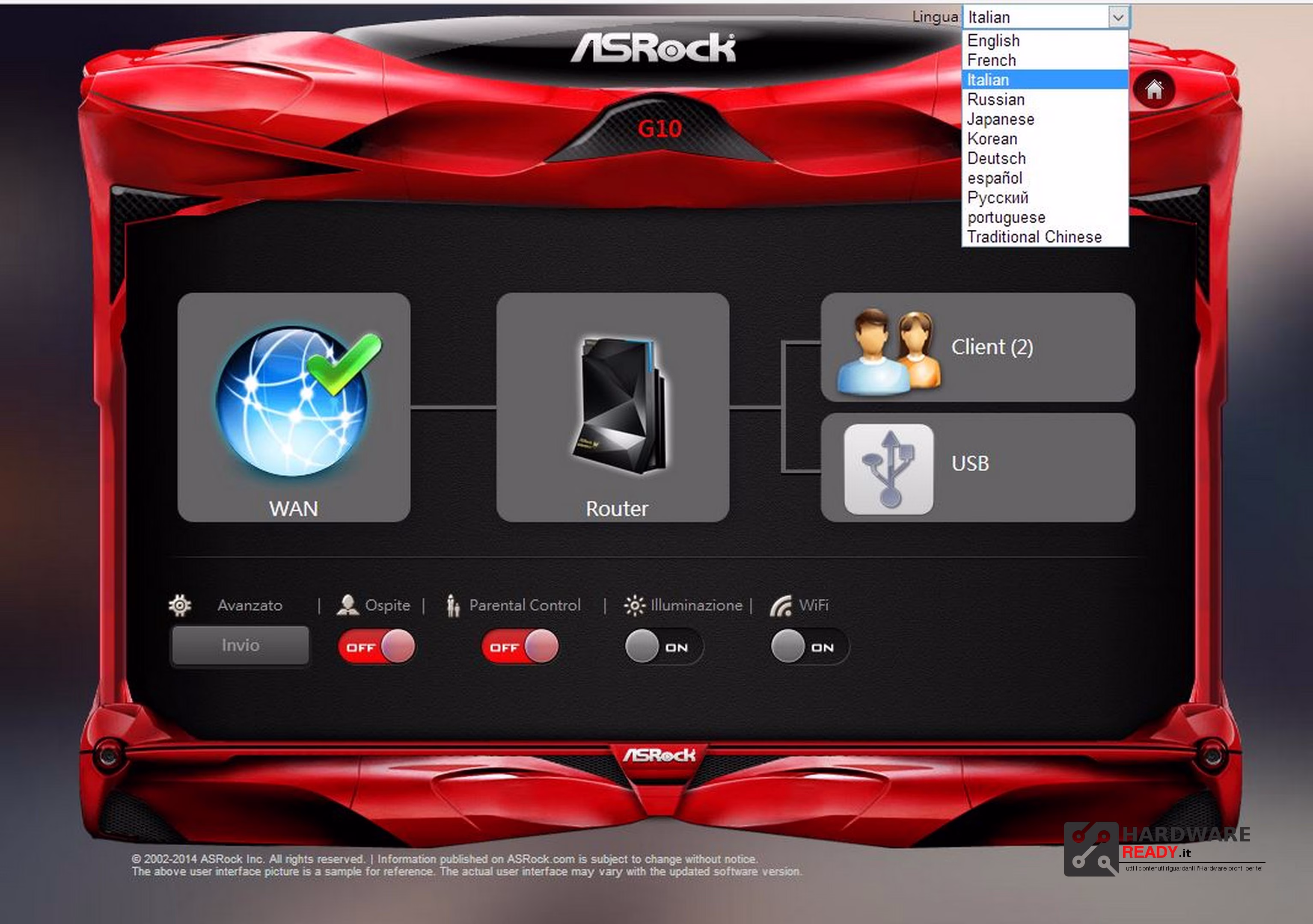
Task: Click the WiFi signal icon
Action: click(781, 605)
